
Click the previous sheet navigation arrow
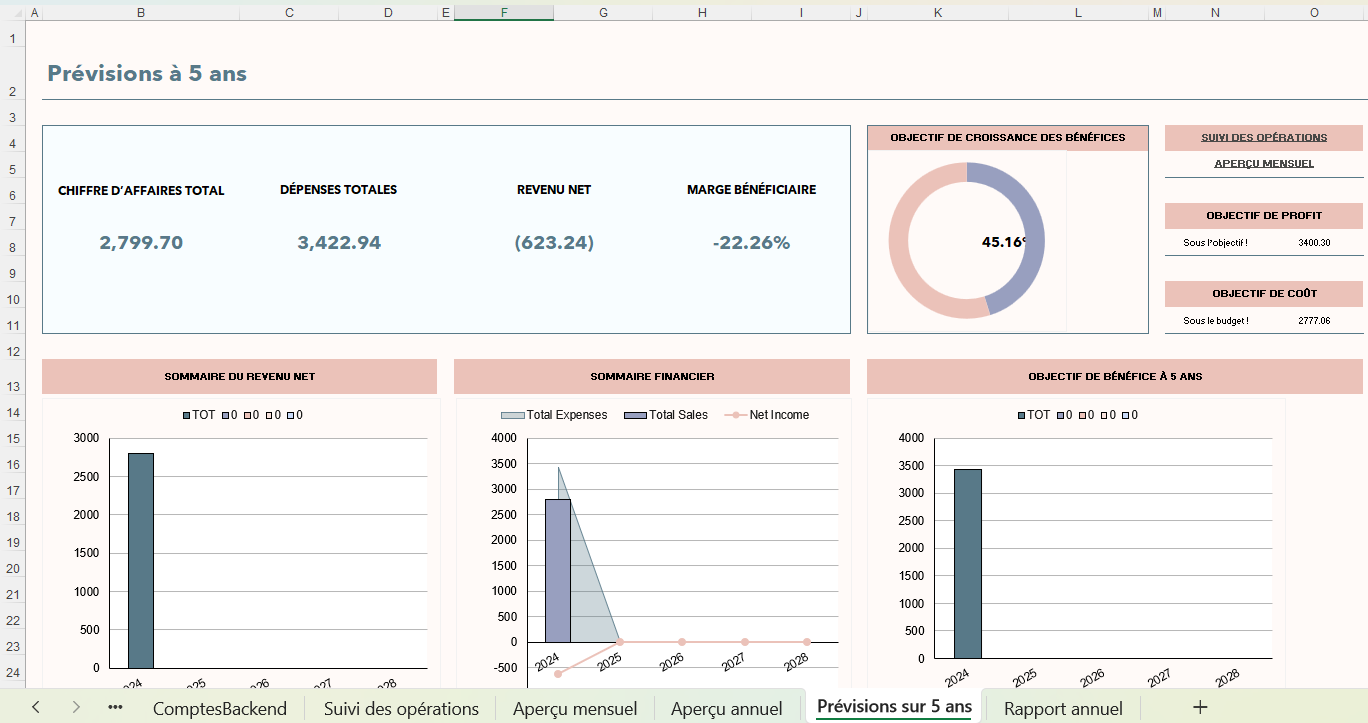click(36, 707)
